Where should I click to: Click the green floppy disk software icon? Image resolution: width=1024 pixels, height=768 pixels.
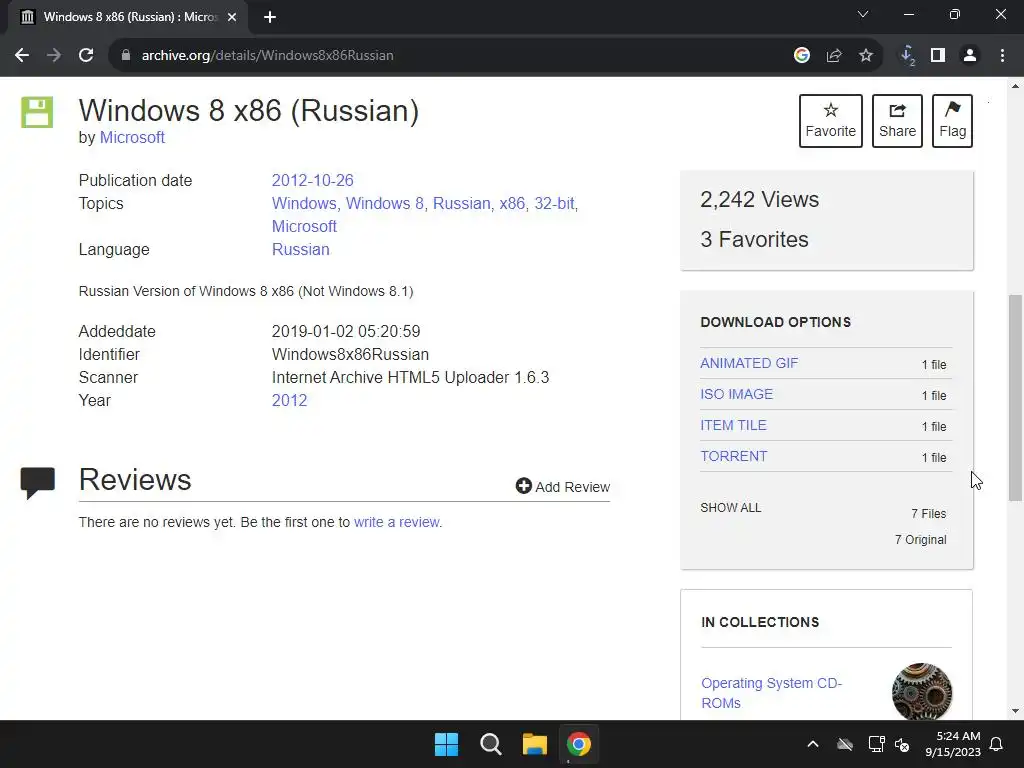[x=37, y=112]
